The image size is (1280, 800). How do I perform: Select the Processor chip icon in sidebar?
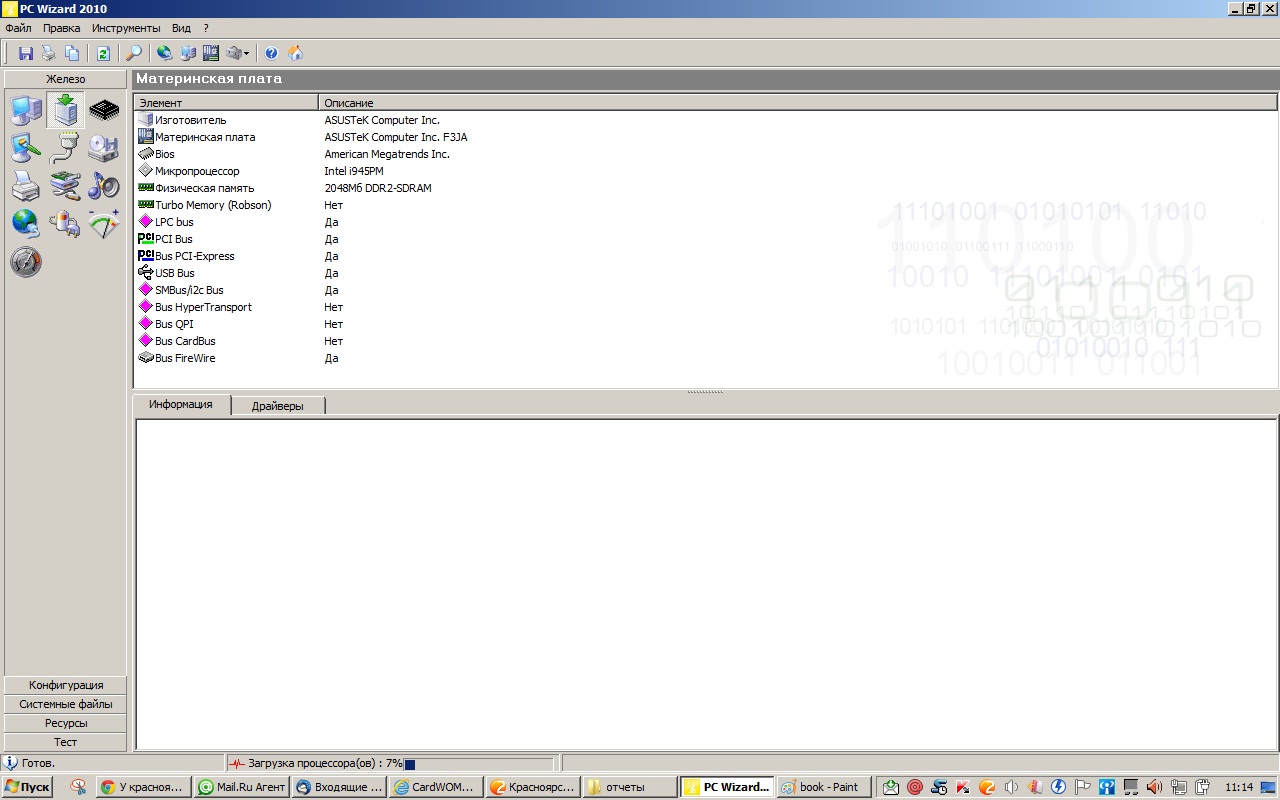[104, 110]
